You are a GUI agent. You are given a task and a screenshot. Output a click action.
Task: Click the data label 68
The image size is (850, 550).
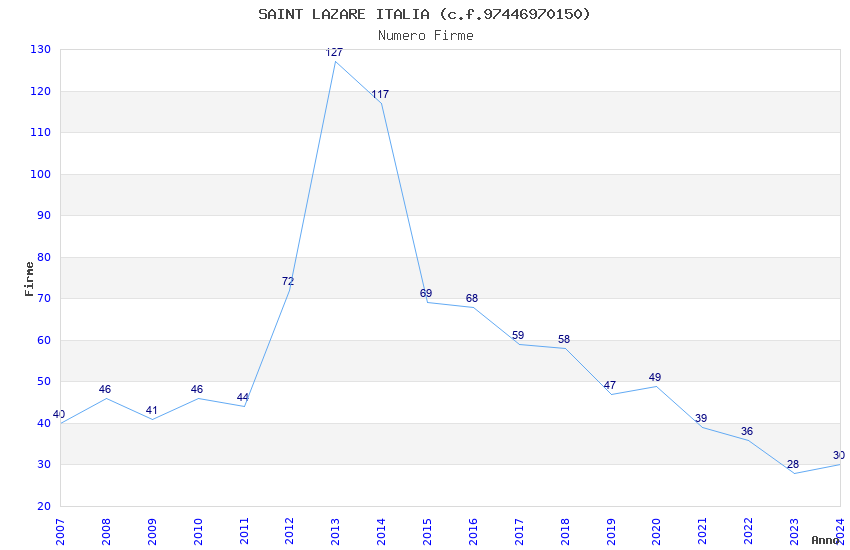pos(472,298)
